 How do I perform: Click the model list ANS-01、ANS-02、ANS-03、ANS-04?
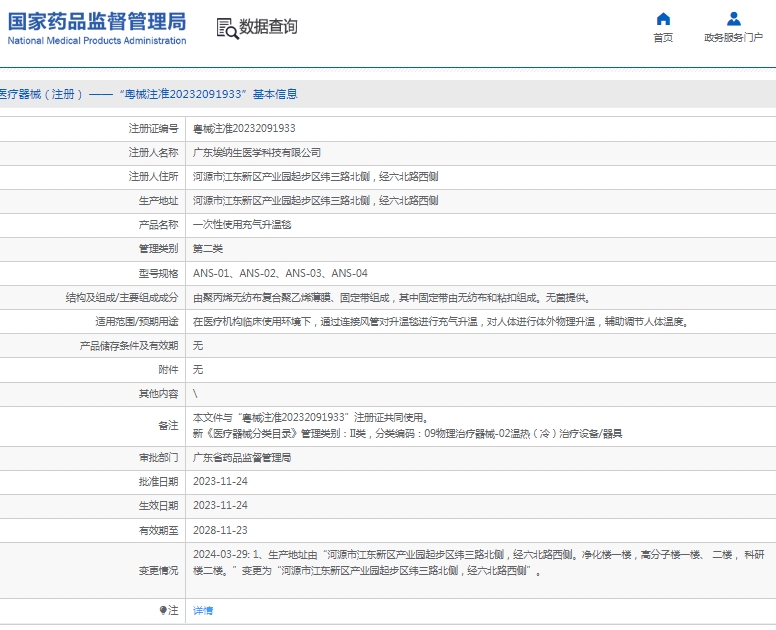pos(280,273)
